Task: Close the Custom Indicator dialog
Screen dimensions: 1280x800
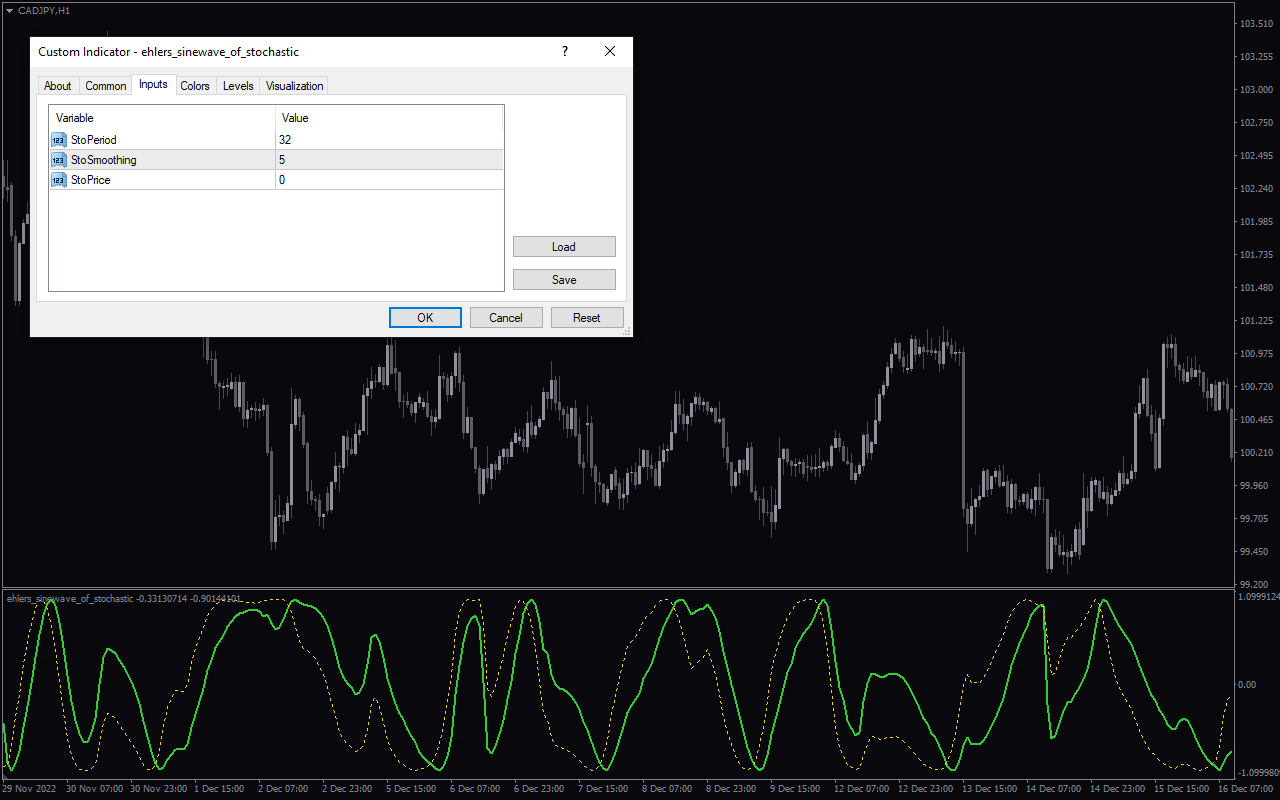Action: pyautogui.click(x=609, y=52)
